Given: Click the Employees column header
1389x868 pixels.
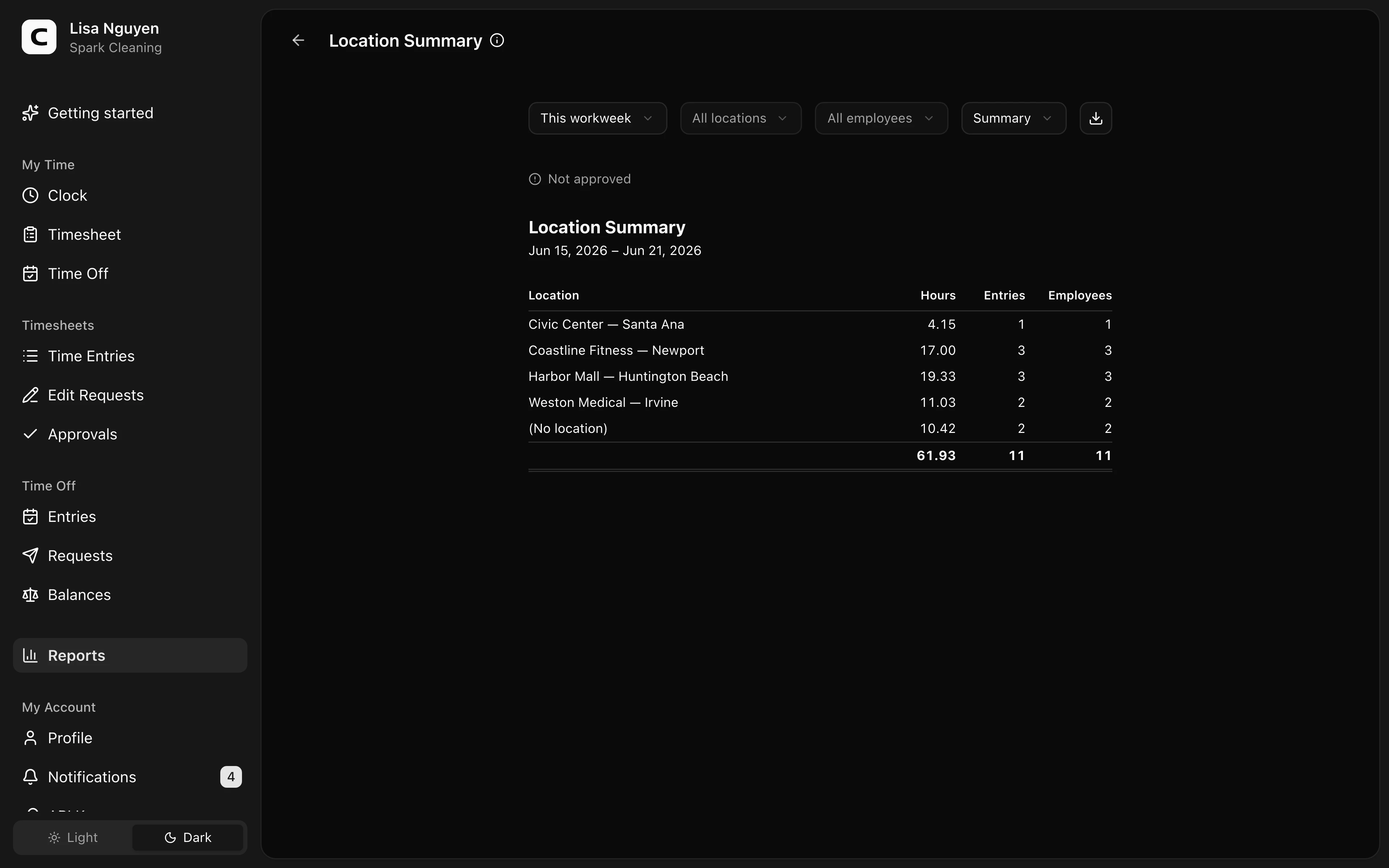Looking at the screenshot, I should pyautogui.click(x=1080, y=295).
